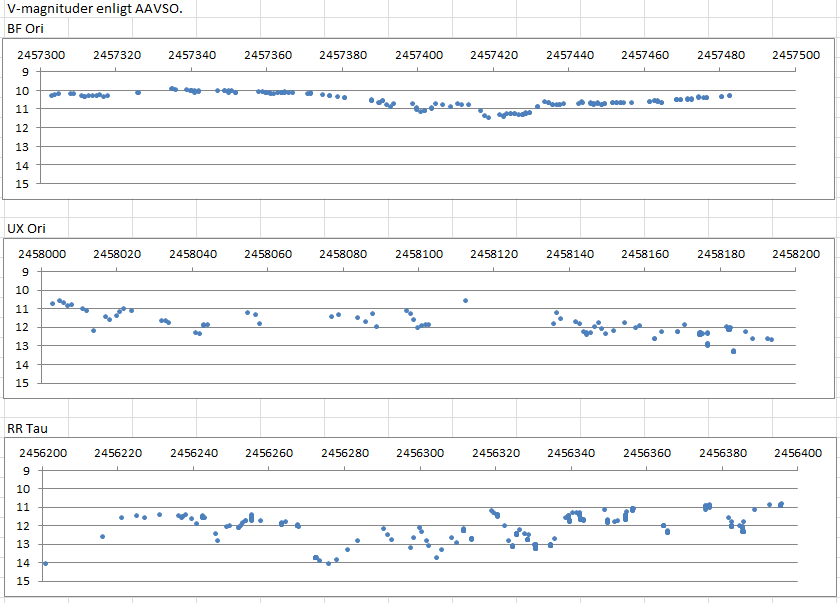Click the 2458100 x-axis label in UX Ori chart

pyautogui.click(x=417, y=254)
